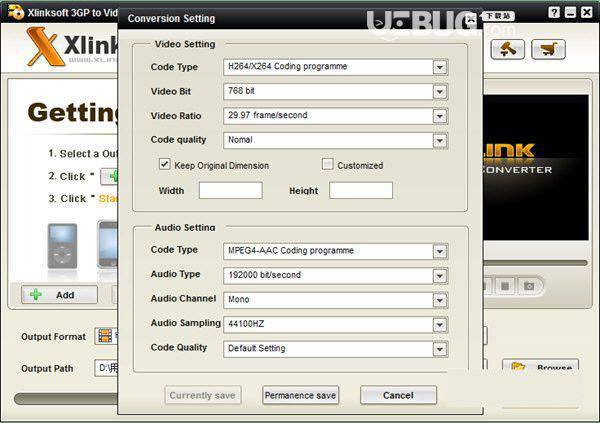This screenshot has height=423, width=600.
Task: Expand the Audio Type bitrate dropdown
Action: (440, 276)
